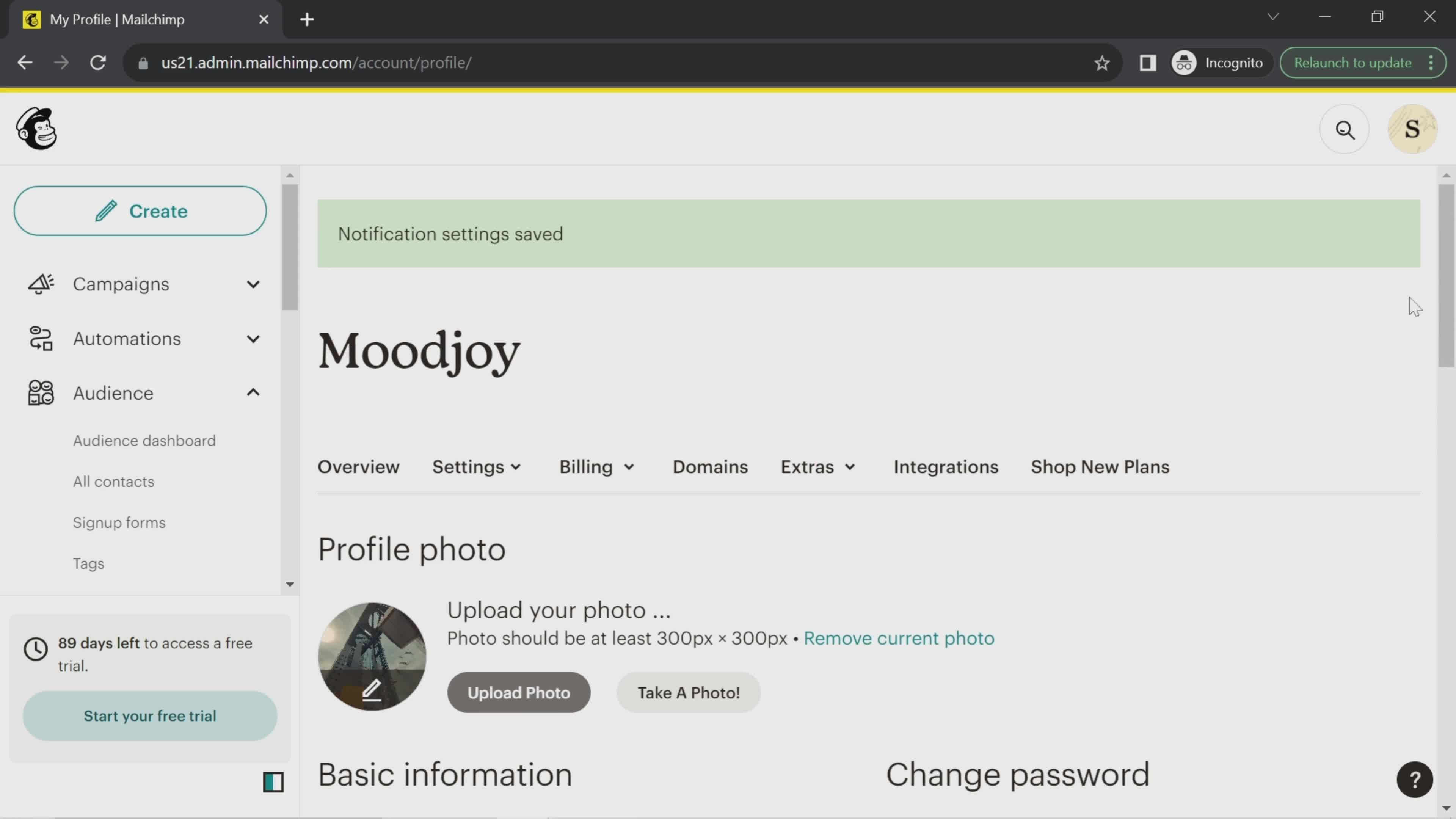Collapse the Audience section in sidebar
1456x819 pixels.
pyautogui.click(x=253, y=392)
